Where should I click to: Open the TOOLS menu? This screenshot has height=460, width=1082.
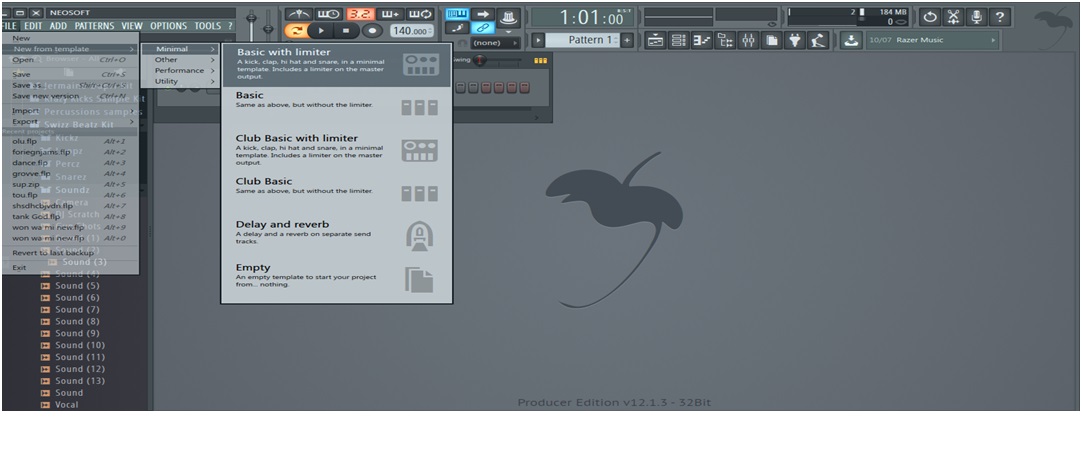coord(207,26)
